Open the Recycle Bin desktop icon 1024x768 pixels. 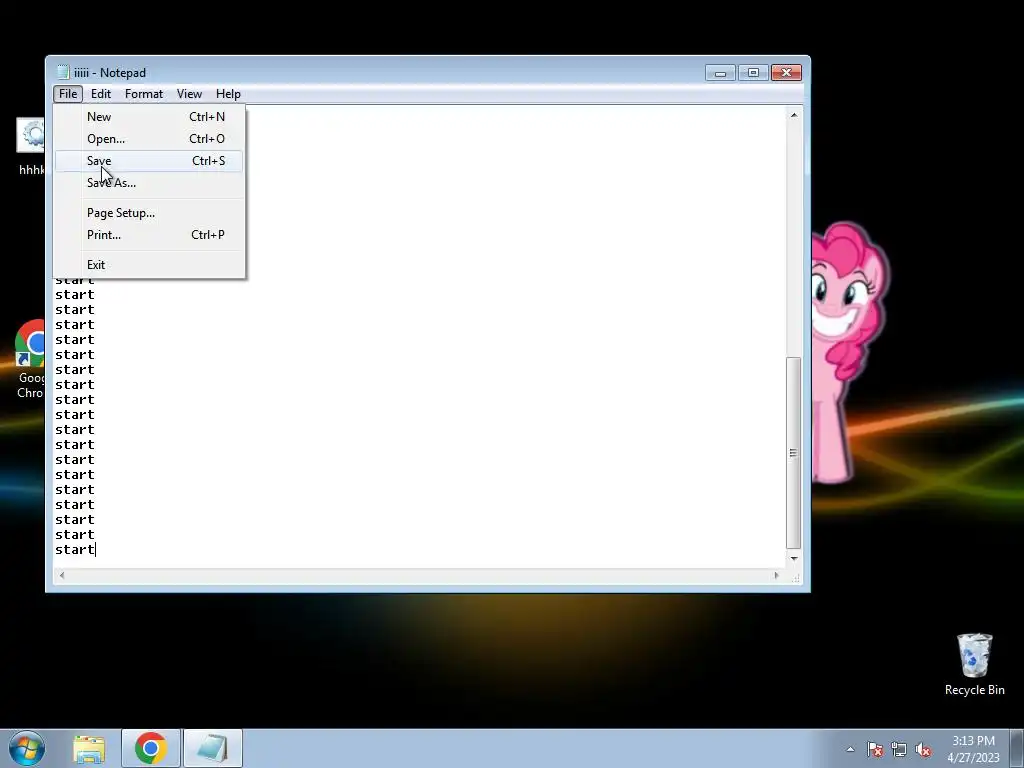coord(974,664)
